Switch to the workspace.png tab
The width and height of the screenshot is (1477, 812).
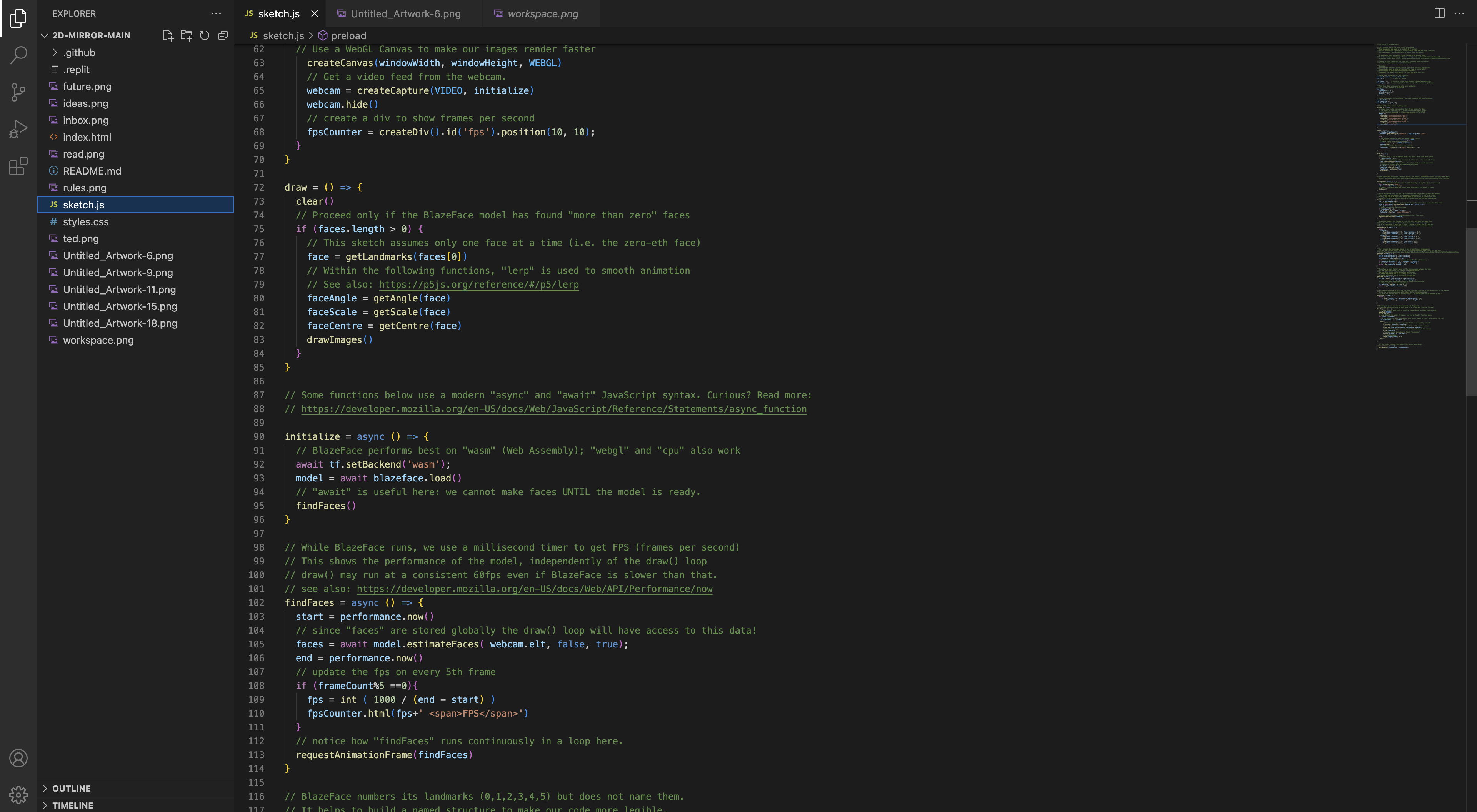[542, 14]
